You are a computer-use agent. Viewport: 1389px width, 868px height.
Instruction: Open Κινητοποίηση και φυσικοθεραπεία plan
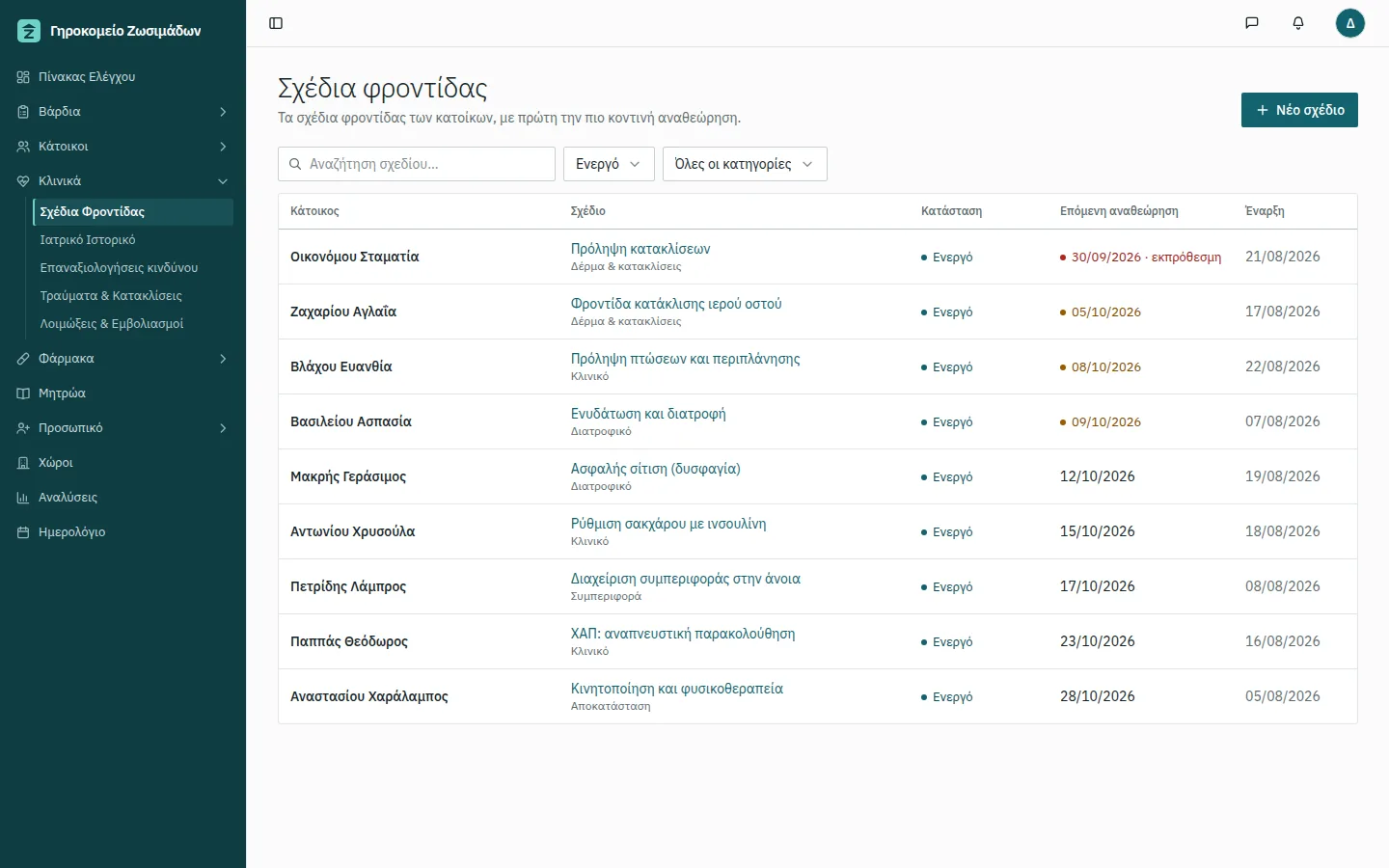[x=677, y=689]
